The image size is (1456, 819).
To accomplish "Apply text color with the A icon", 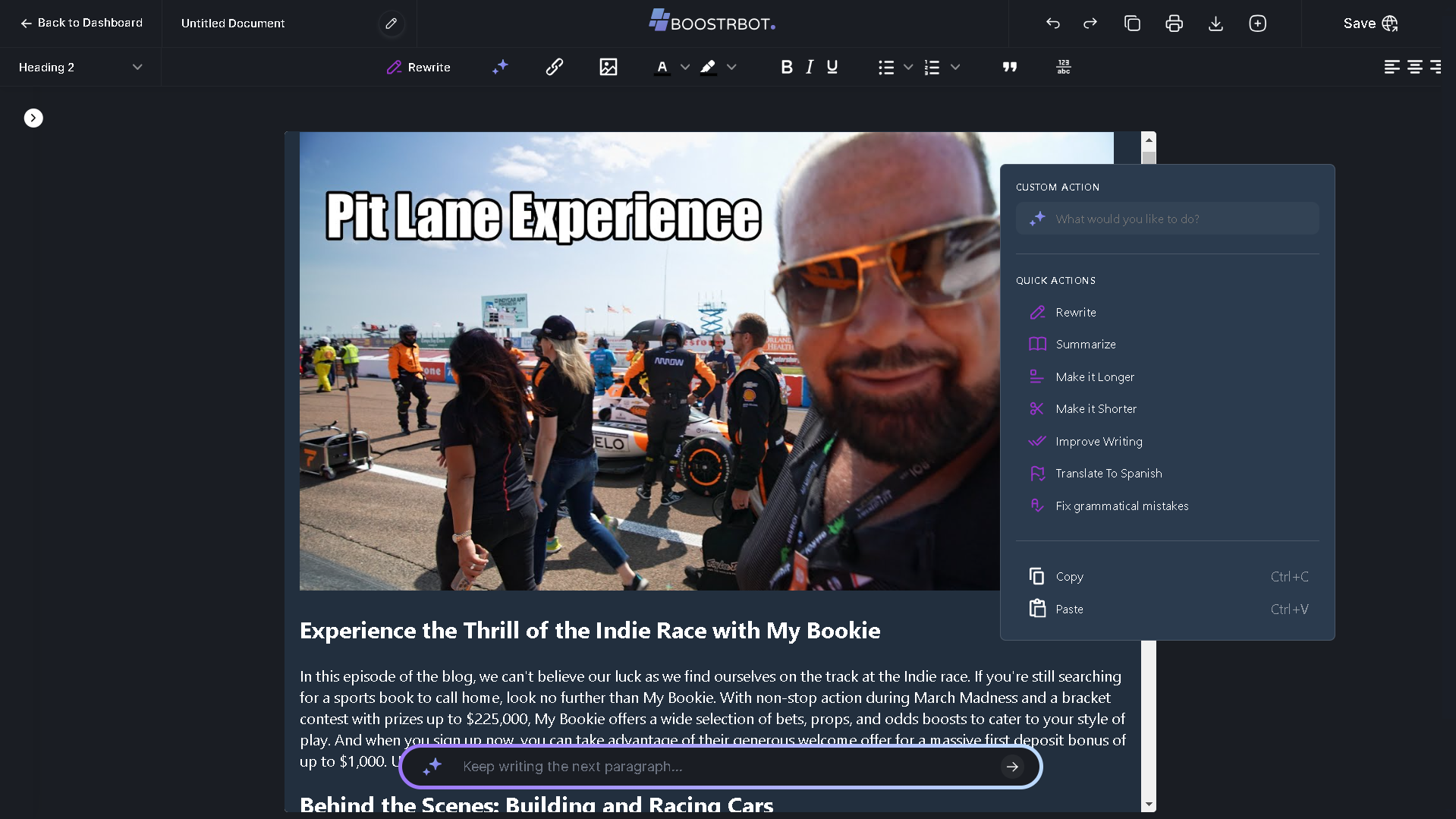I will (x=662, y=67).
